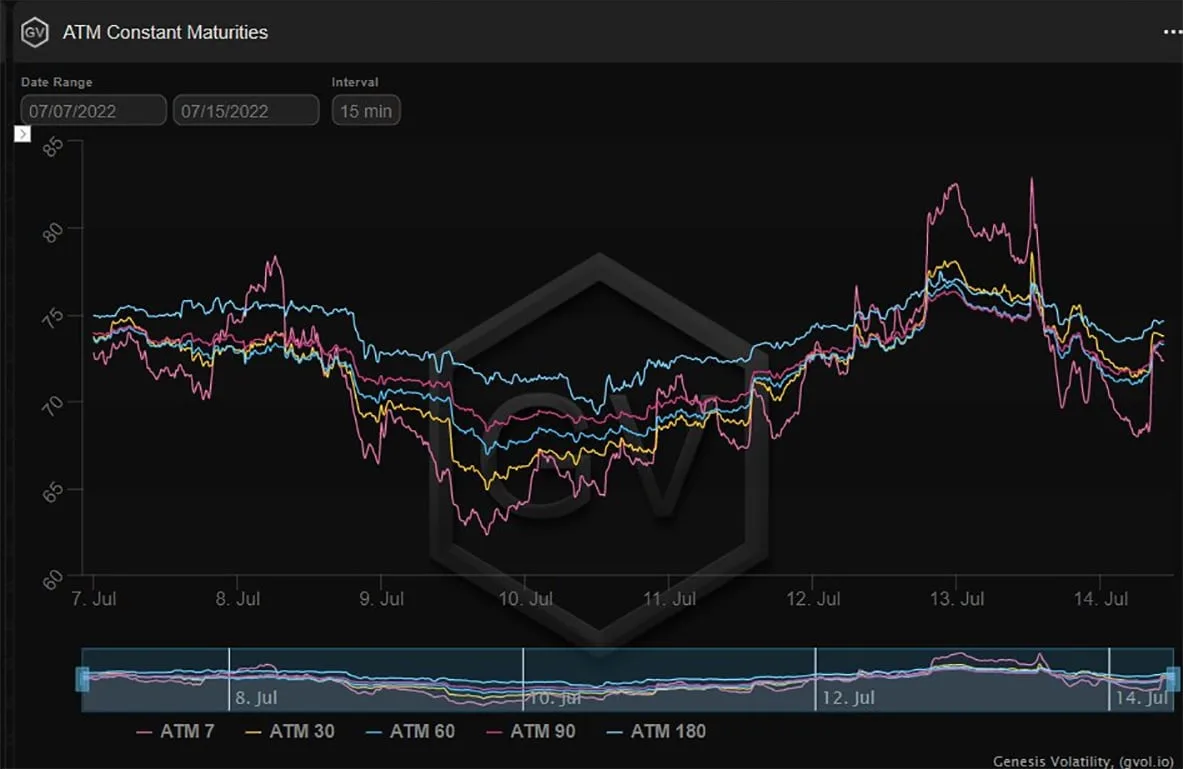
Task: Click the GV hexagon logo icon
Action: [x=35, y=32]
